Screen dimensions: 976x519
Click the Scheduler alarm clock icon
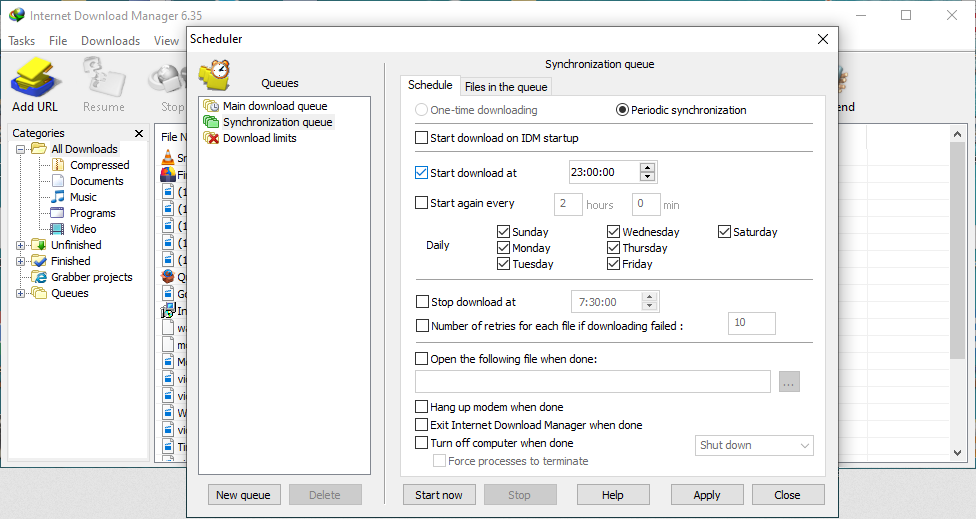click(215, 75)
